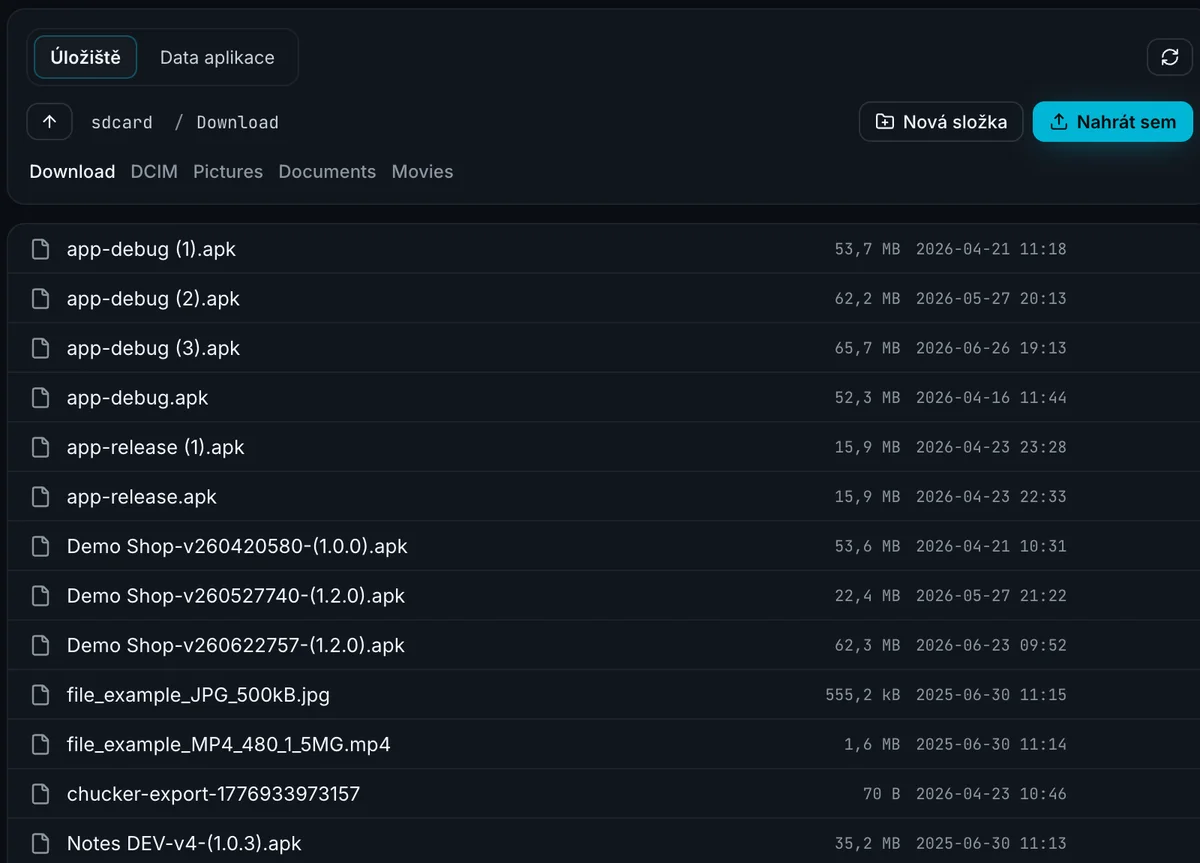
Task: Select file name app-release (1).apk
Action: click(155, 447)
